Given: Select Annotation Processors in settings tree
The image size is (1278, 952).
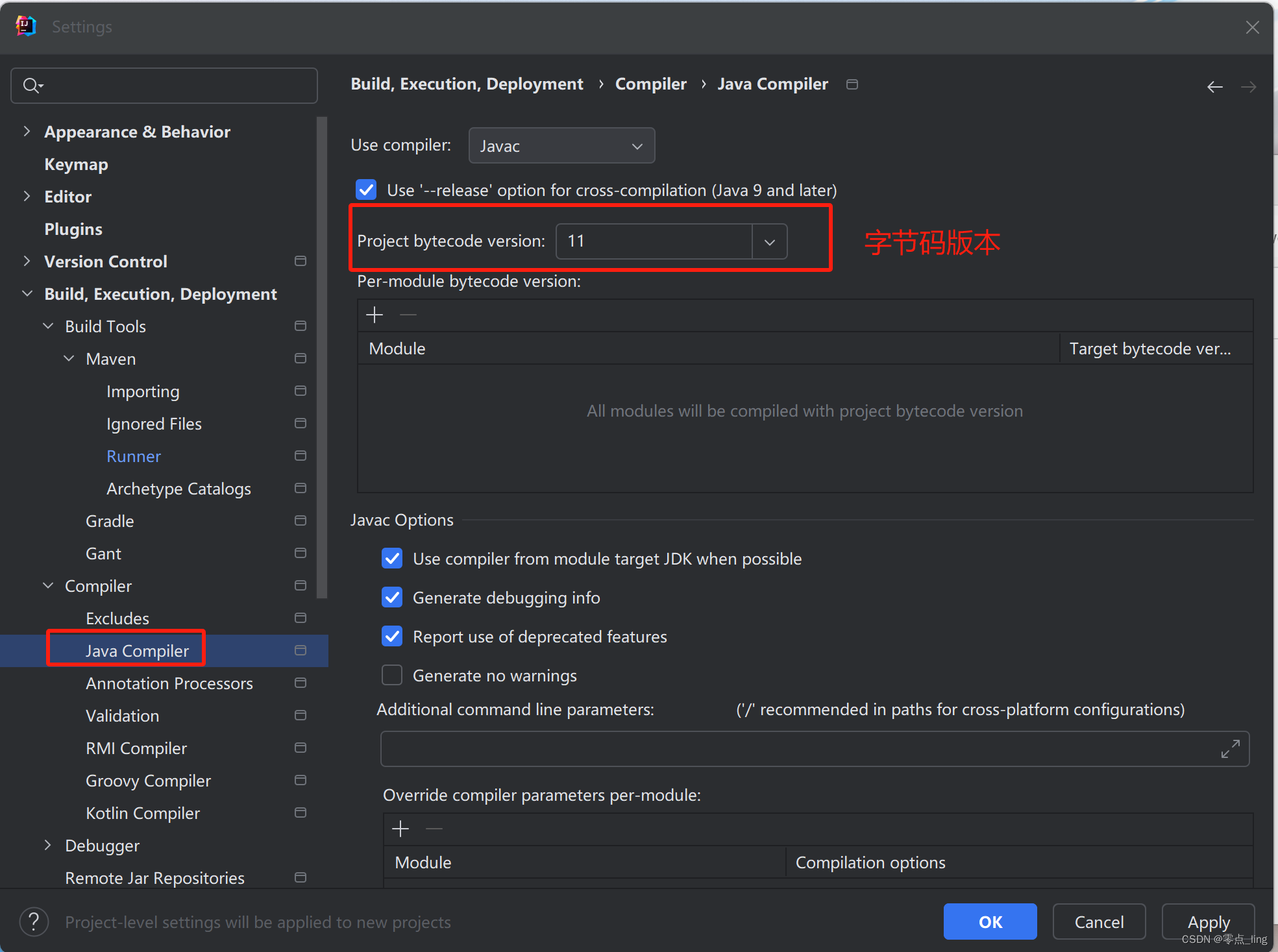Looking at the screenshot, I should 169,683.
